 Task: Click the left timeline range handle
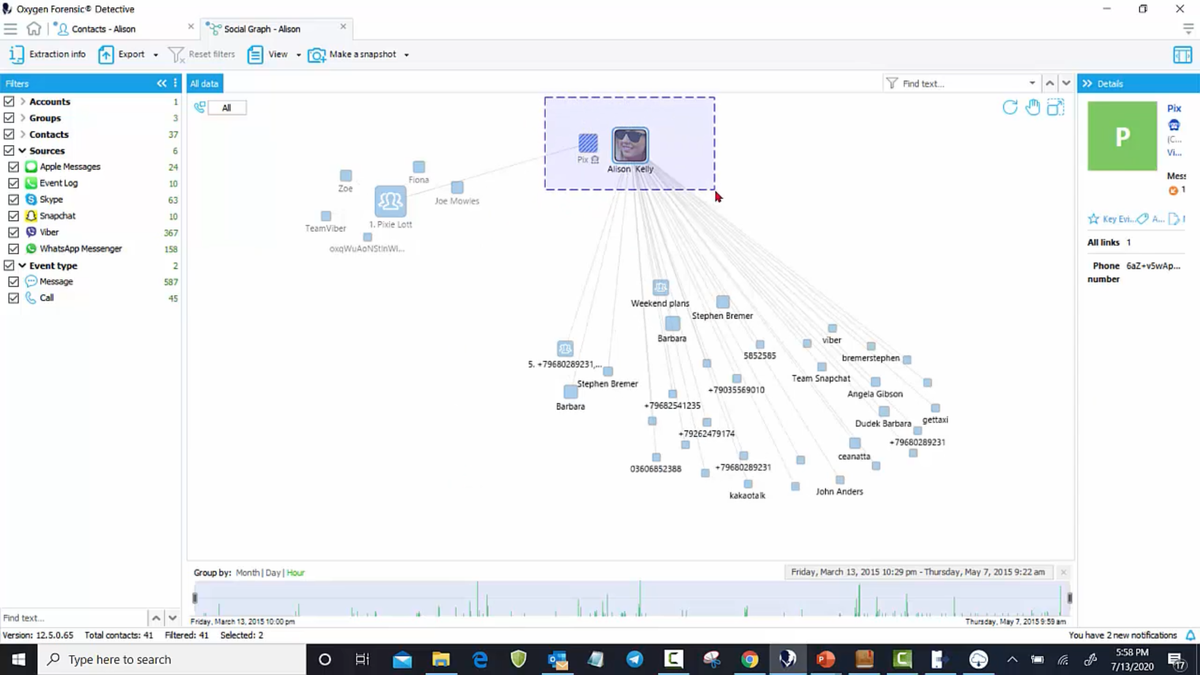[x=195, y=598]
